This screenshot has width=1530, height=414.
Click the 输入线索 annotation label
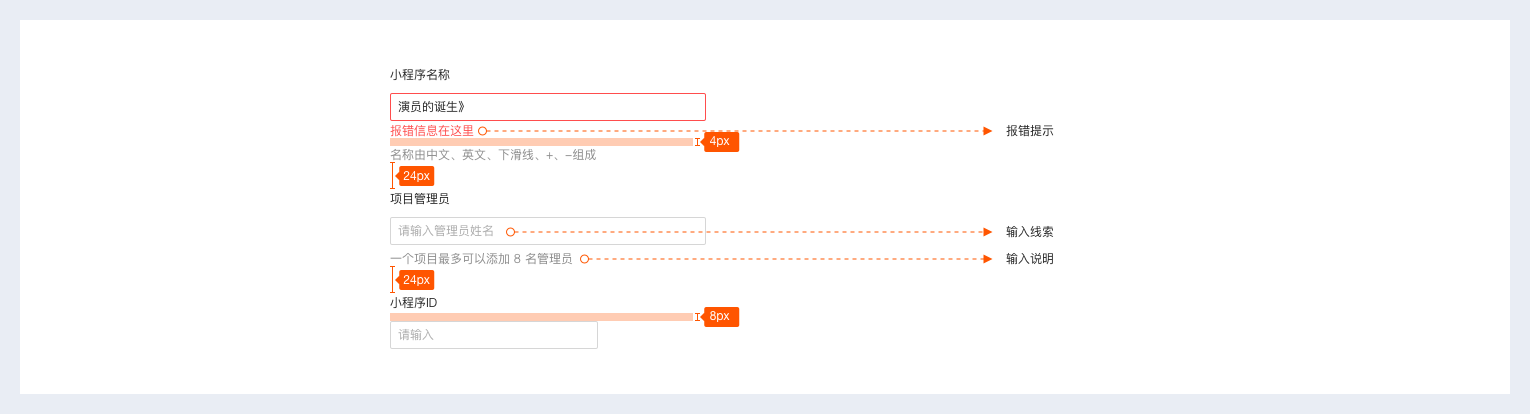point(1029,232)
